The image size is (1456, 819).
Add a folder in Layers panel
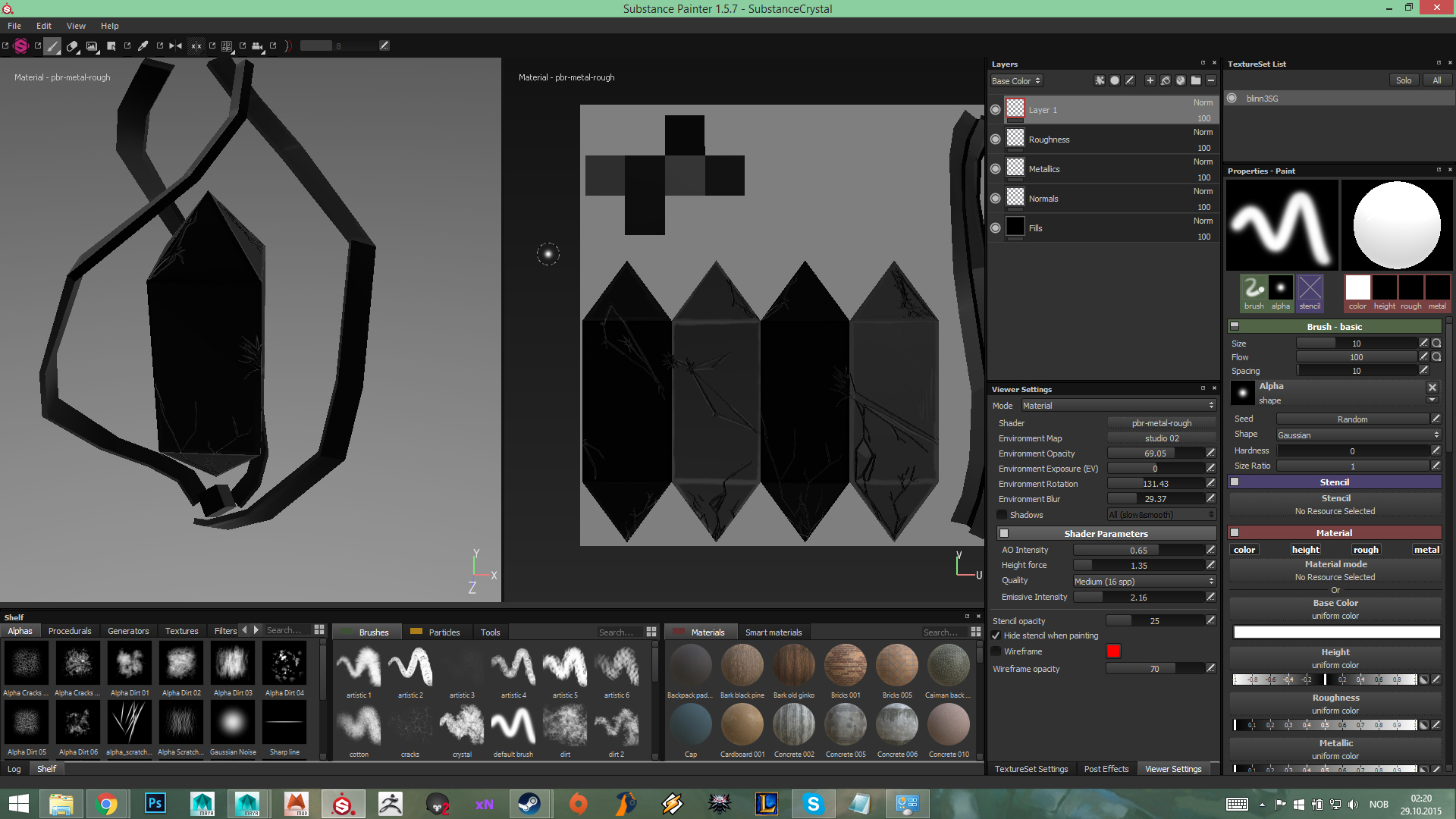coord(1196,80)
